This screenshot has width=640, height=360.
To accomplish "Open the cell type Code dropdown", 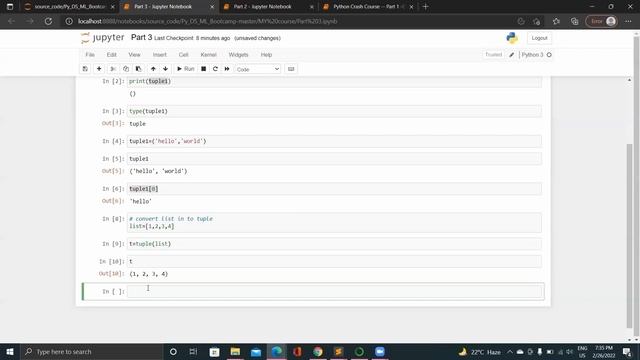I will [x=258, y=69].
